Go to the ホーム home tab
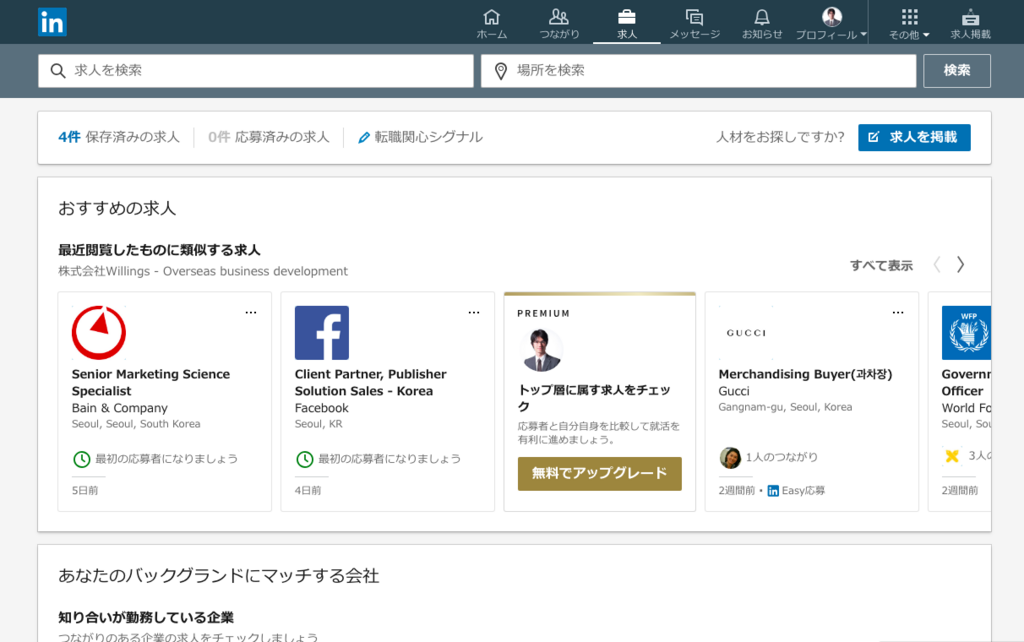This screenshot has width=1024, height=642. tap(492, 24)
